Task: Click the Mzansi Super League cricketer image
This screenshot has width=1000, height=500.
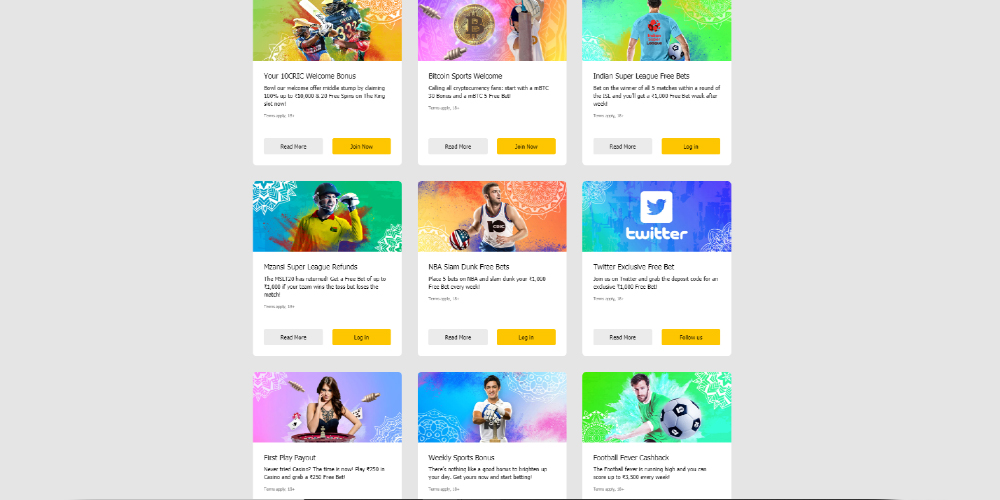Action: tap(327, 216)
